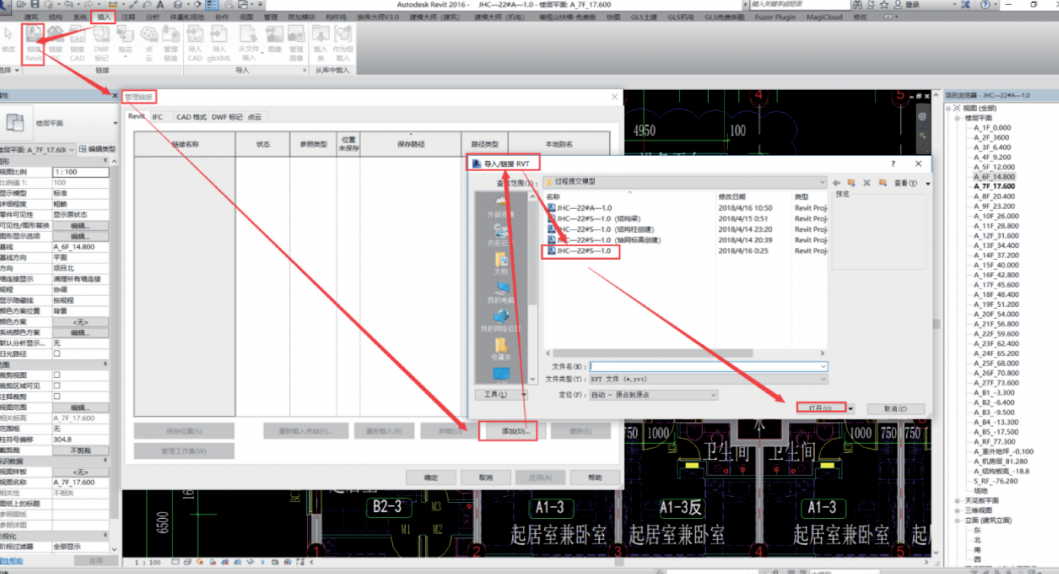
Task: Click the 管理图像 ribbon icon
Action: 296,44
